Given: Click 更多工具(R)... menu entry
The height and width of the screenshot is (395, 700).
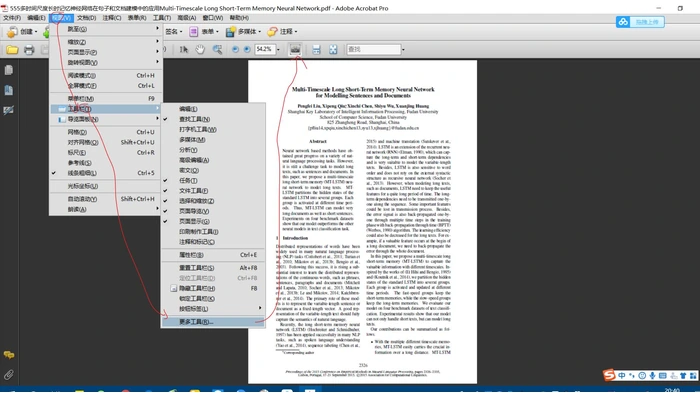Looking at the screenshot, I should click(213, 321).
